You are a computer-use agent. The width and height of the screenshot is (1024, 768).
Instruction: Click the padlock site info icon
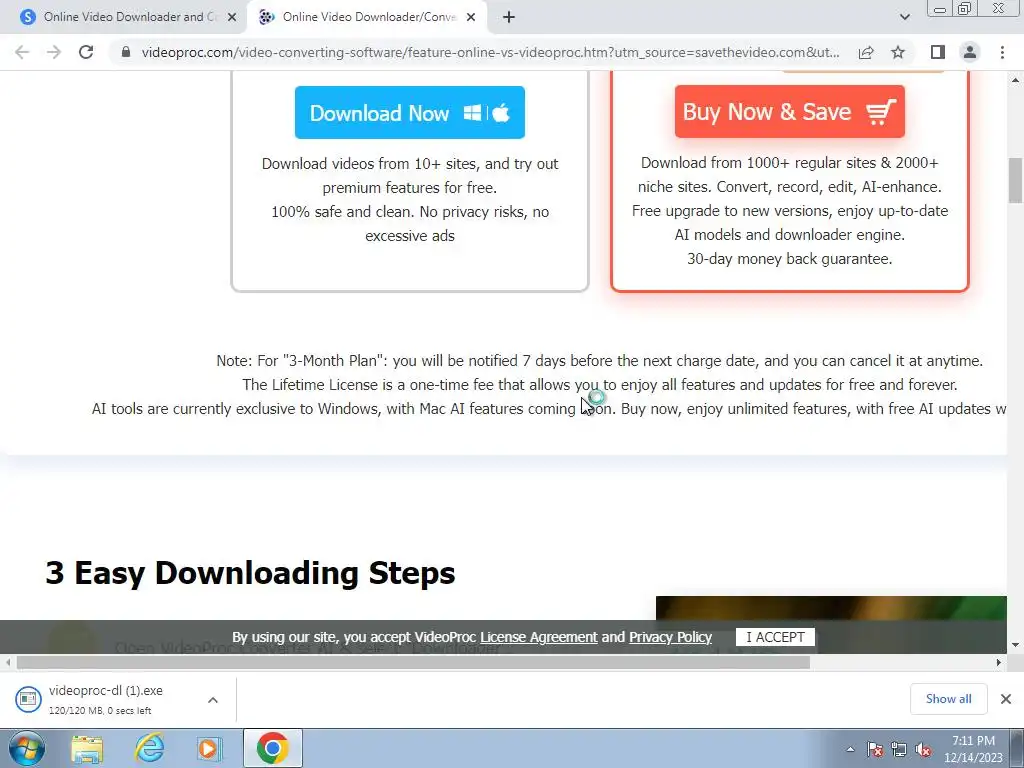point(126,52)
